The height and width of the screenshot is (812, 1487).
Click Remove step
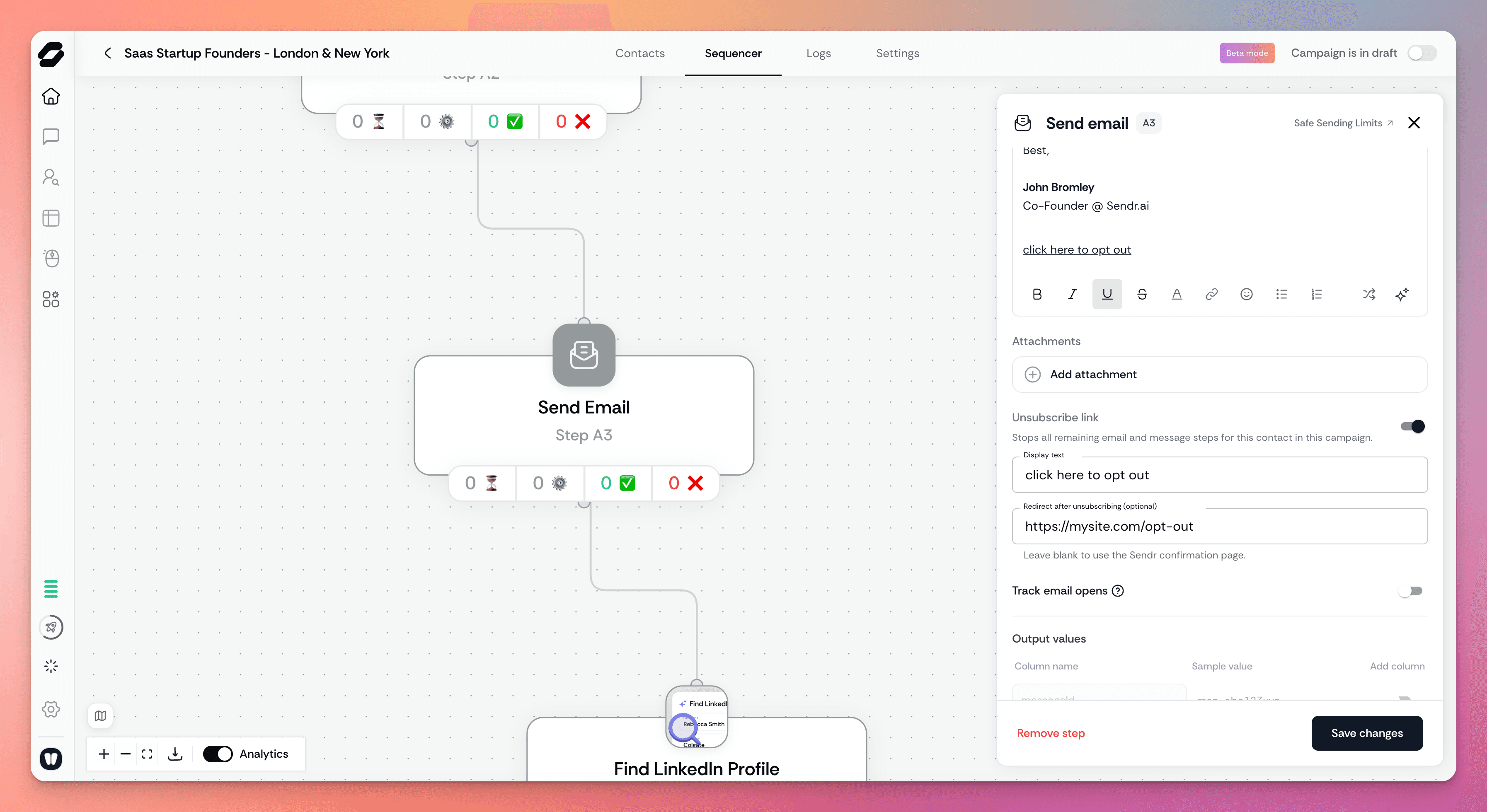click(x=1051, y=733)
